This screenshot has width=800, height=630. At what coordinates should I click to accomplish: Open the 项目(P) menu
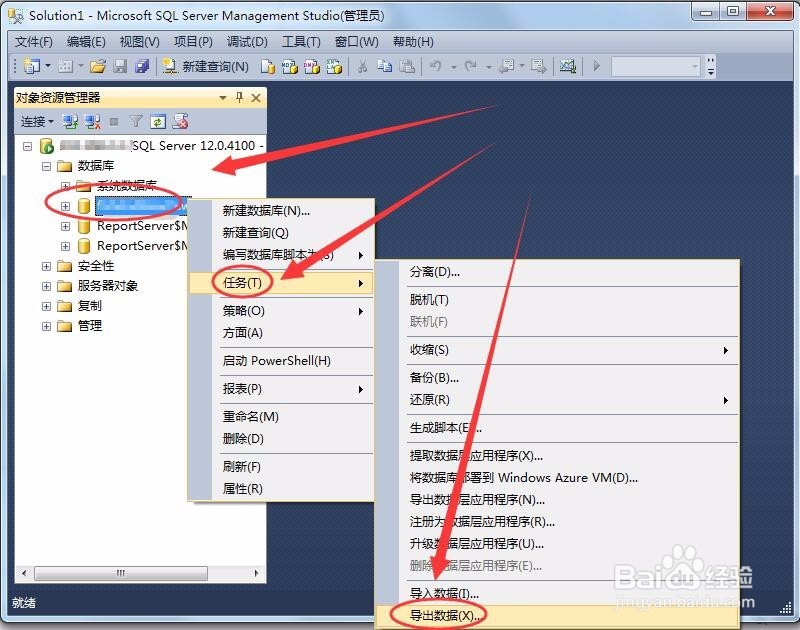[x=193, y=42]
